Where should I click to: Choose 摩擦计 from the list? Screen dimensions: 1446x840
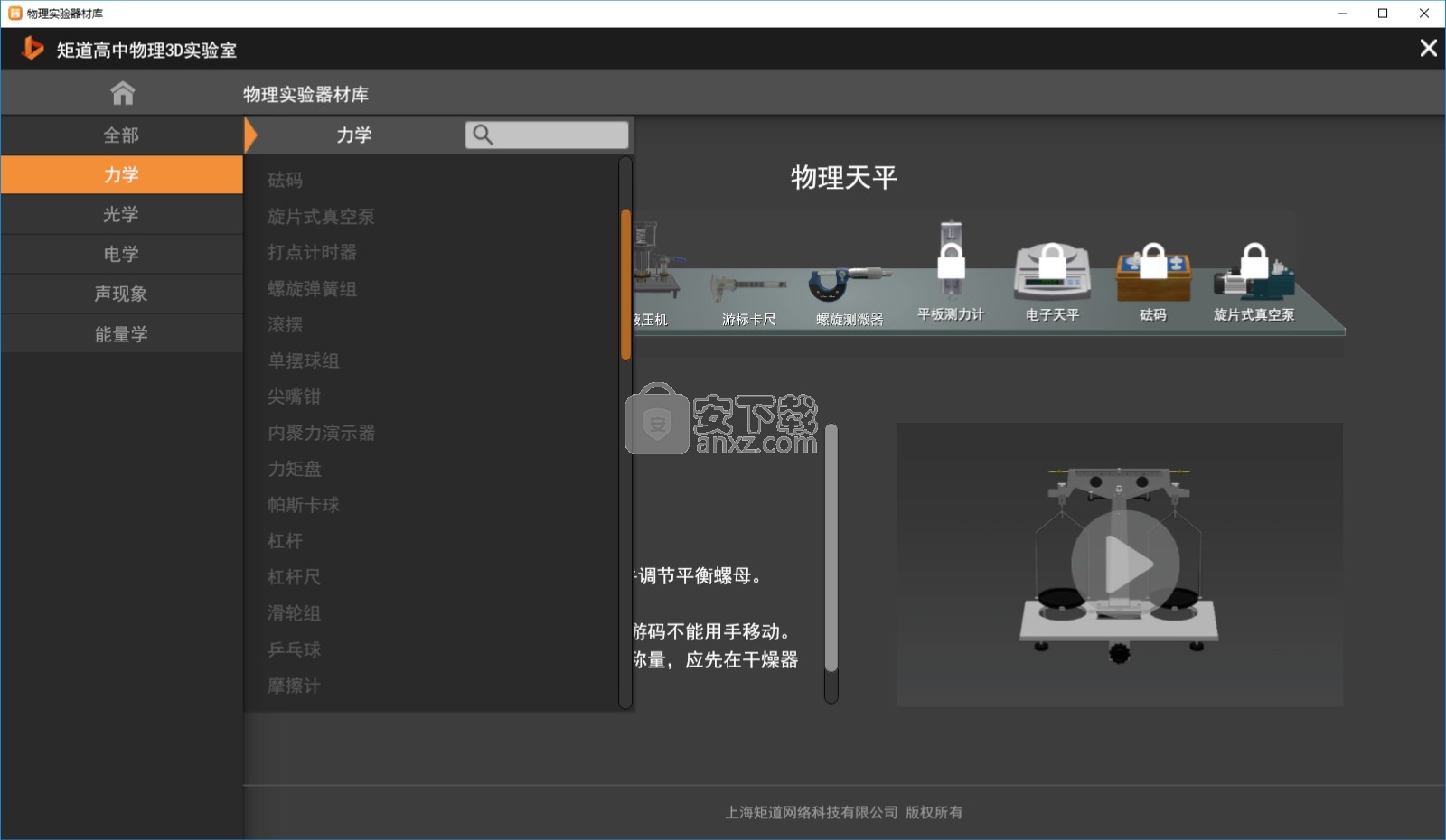pyautogui.click(x=294, y=686)
